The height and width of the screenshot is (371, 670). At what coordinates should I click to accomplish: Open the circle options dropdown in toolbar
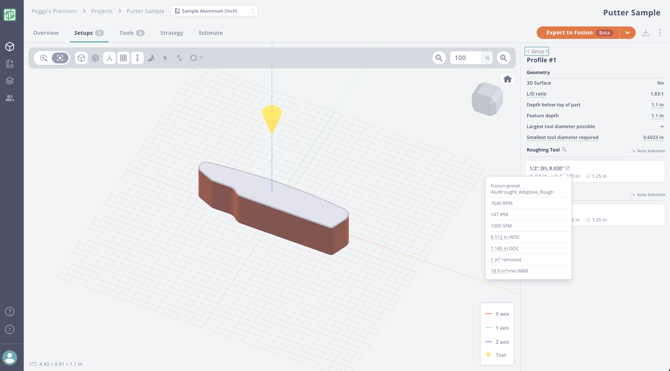point(196,58)
